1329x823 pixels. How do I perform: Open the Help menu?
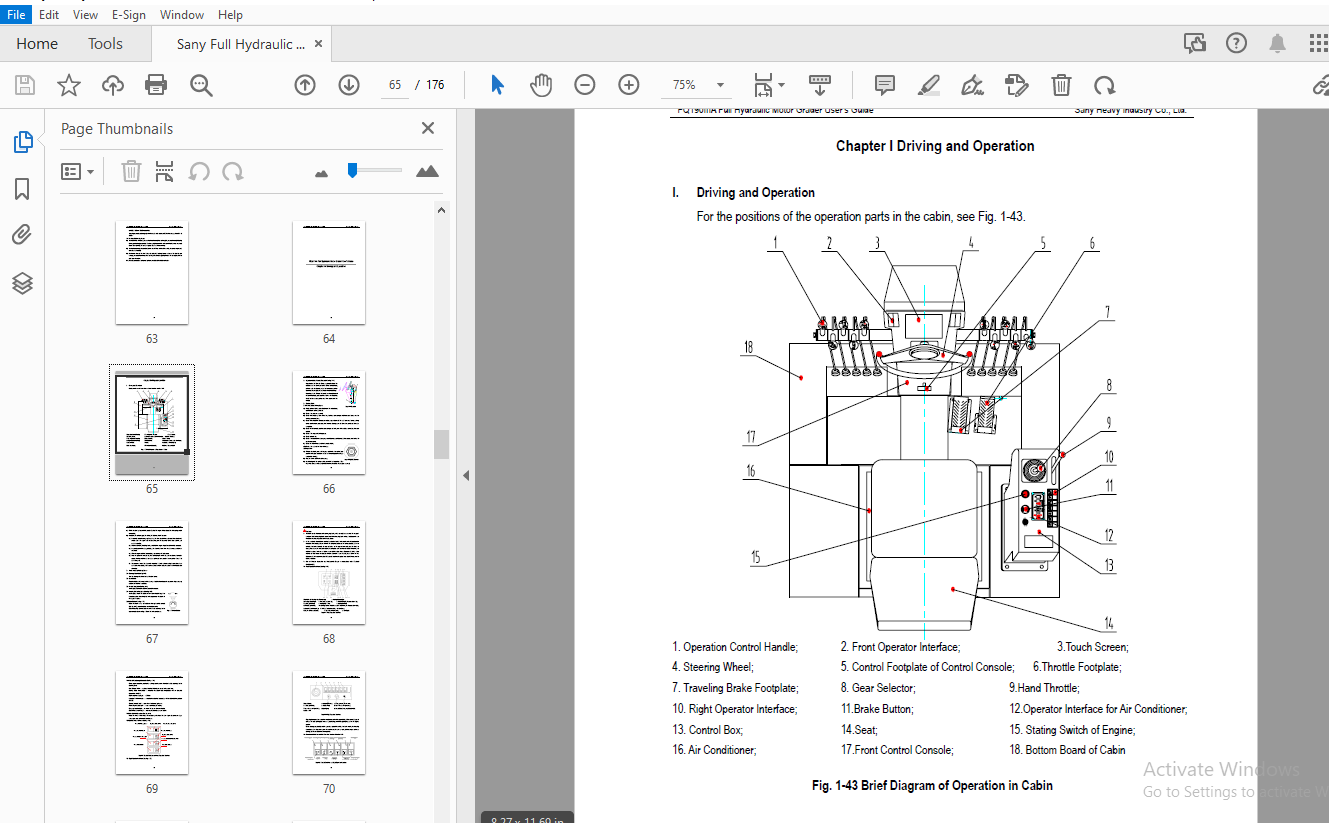coord(230,14)
